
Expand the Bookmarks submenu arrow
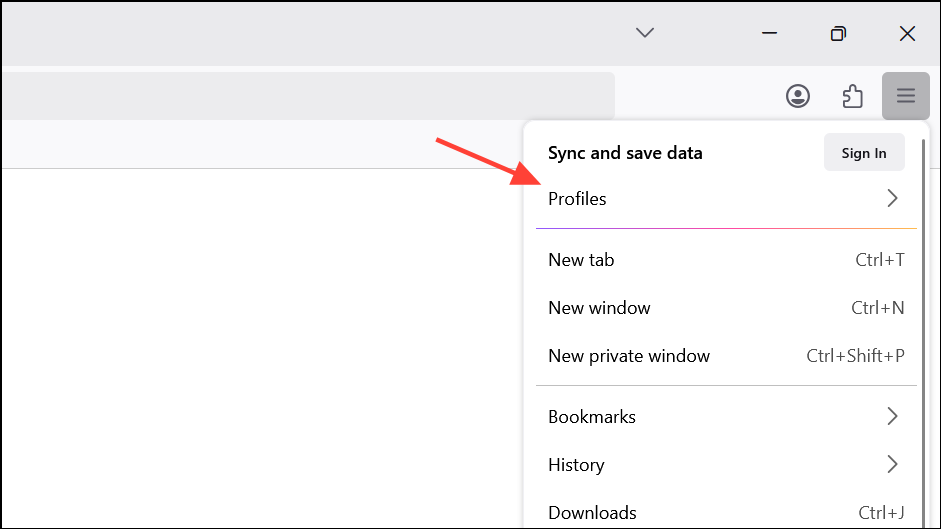(x=892, y=416)
